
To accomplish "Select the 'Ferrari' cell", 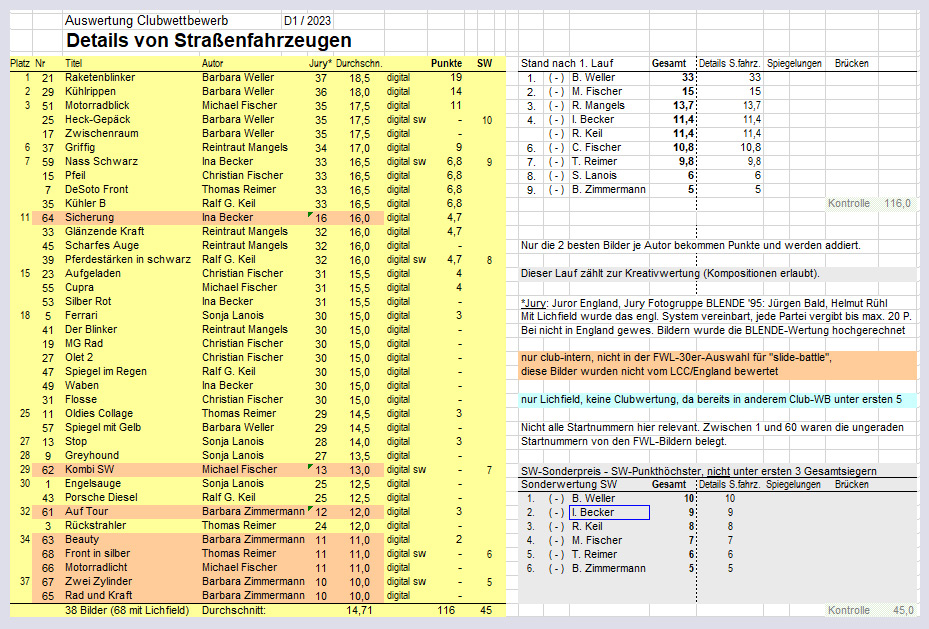I will click(x=81, y=316).
